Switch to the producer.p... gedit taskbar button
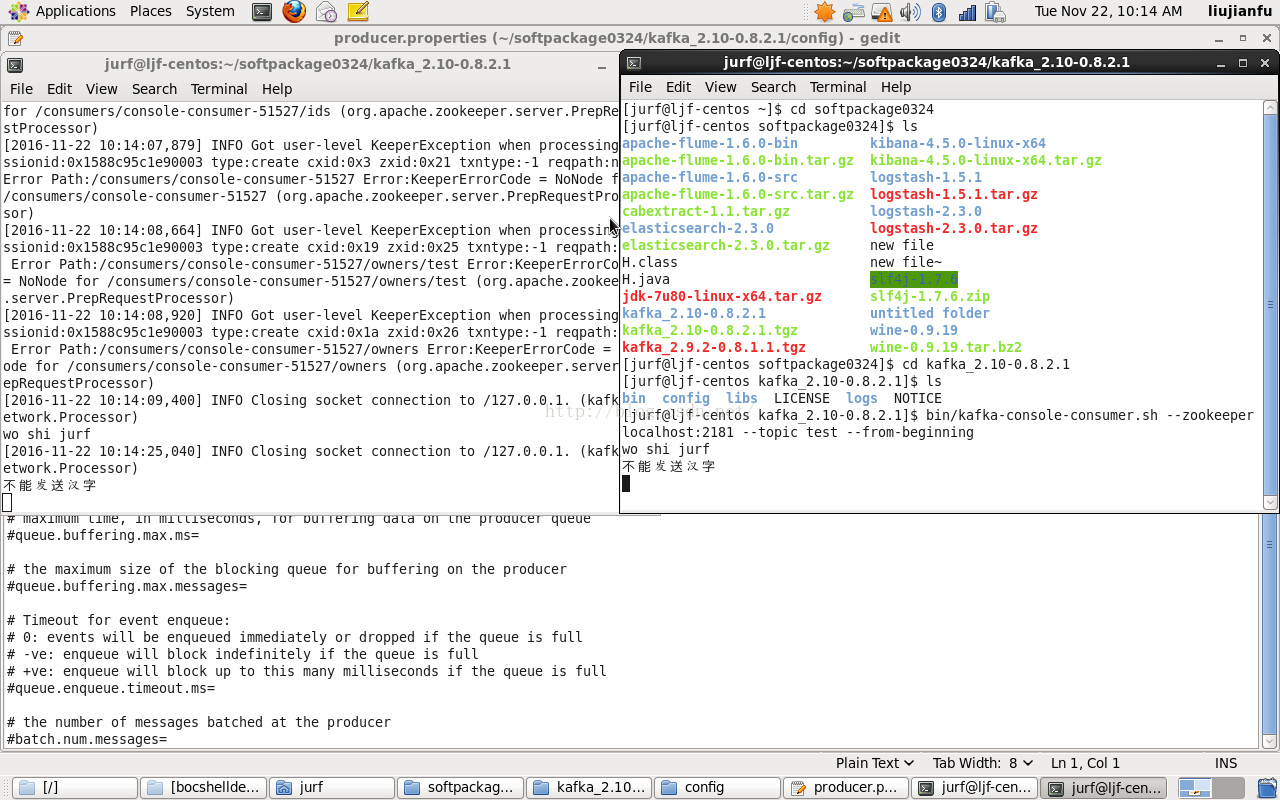Viewport: 1280px width, 800px height. 846,788
